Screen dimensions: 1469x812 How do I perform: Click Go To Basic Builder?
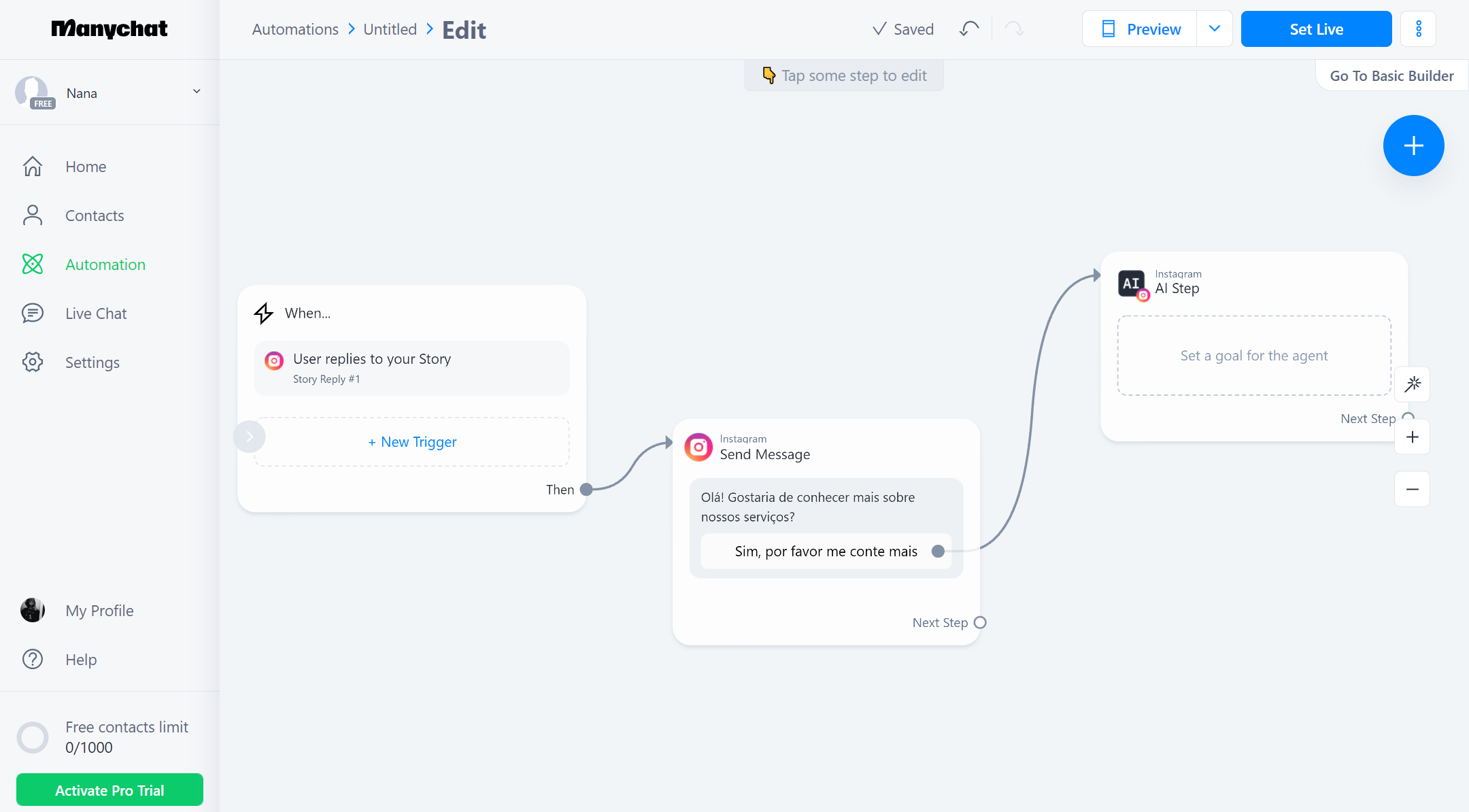tap(1391, 76)
